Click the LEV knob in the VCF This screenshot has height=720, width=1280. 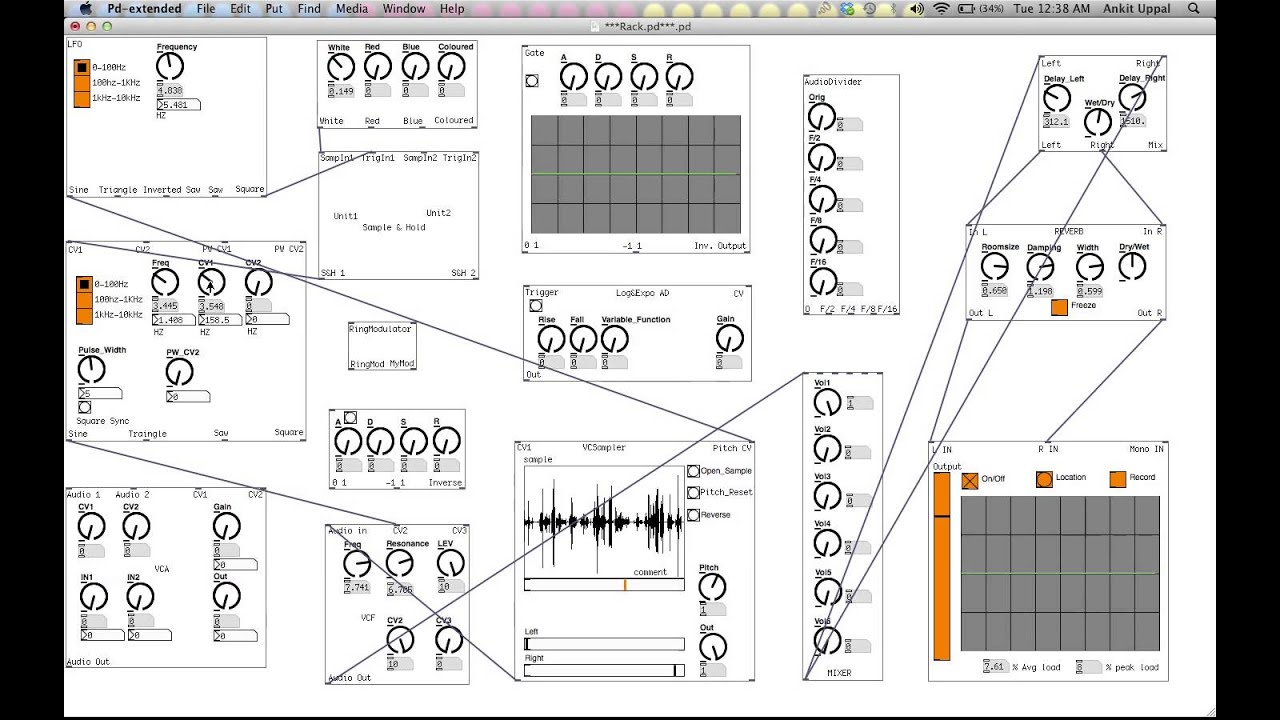tap(450, 564)
